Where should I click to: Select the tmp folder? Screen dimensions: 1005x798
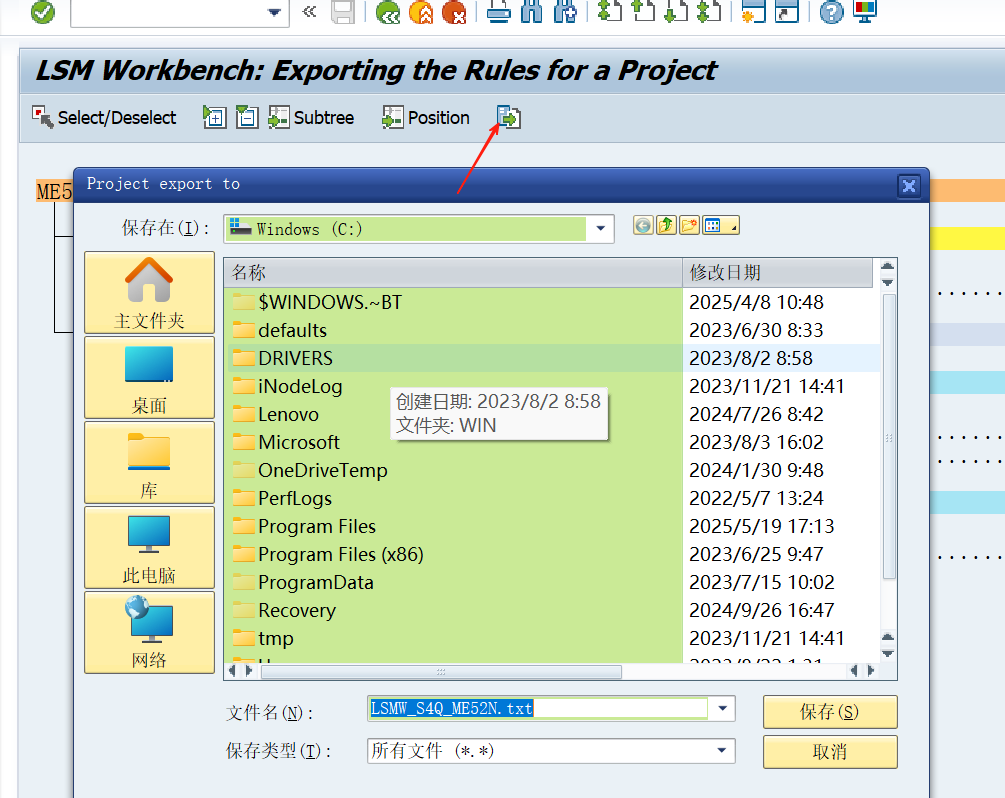[263, 638]
